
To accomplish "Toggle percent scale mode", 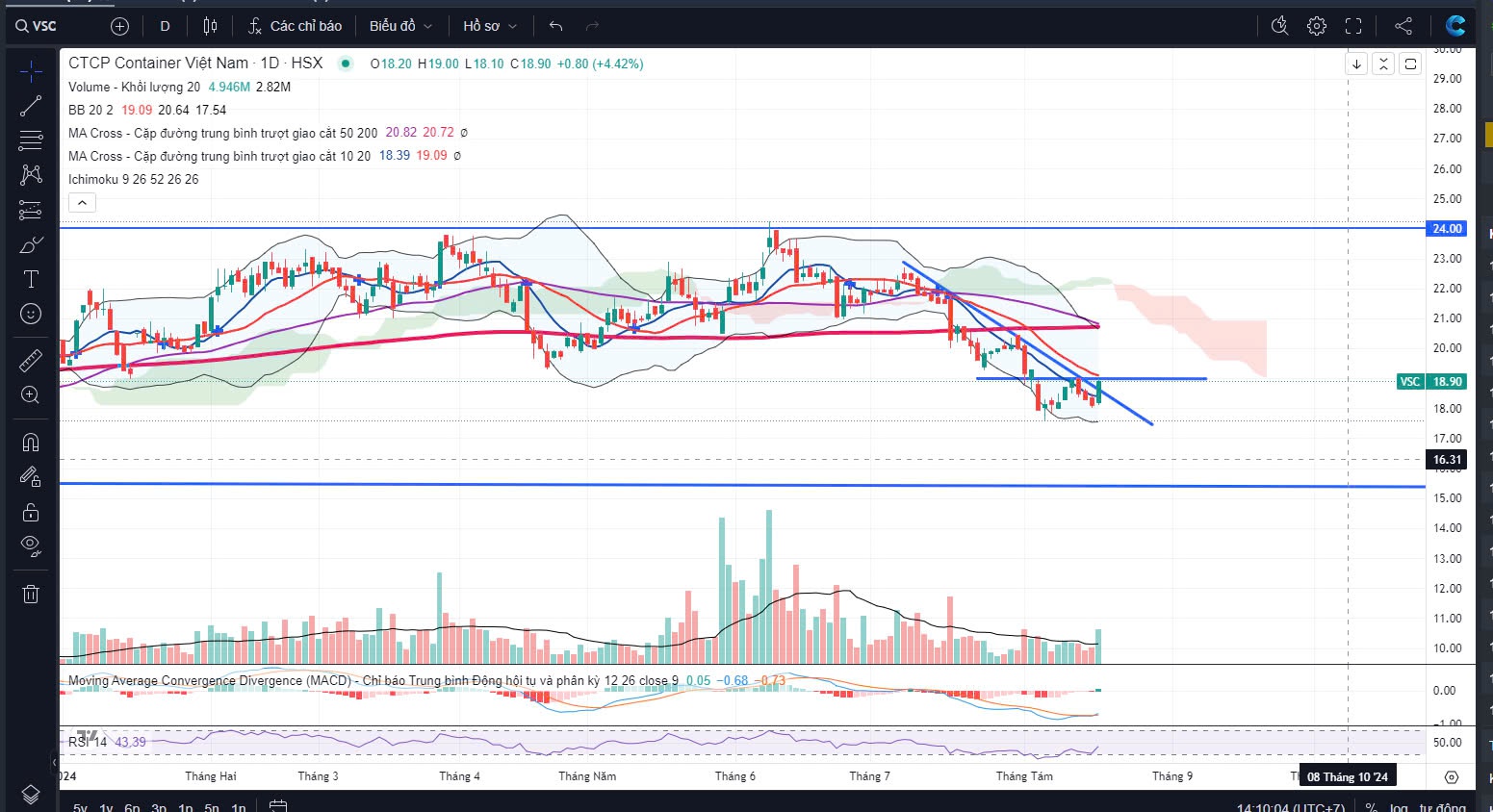I will tap(1371, 806).
